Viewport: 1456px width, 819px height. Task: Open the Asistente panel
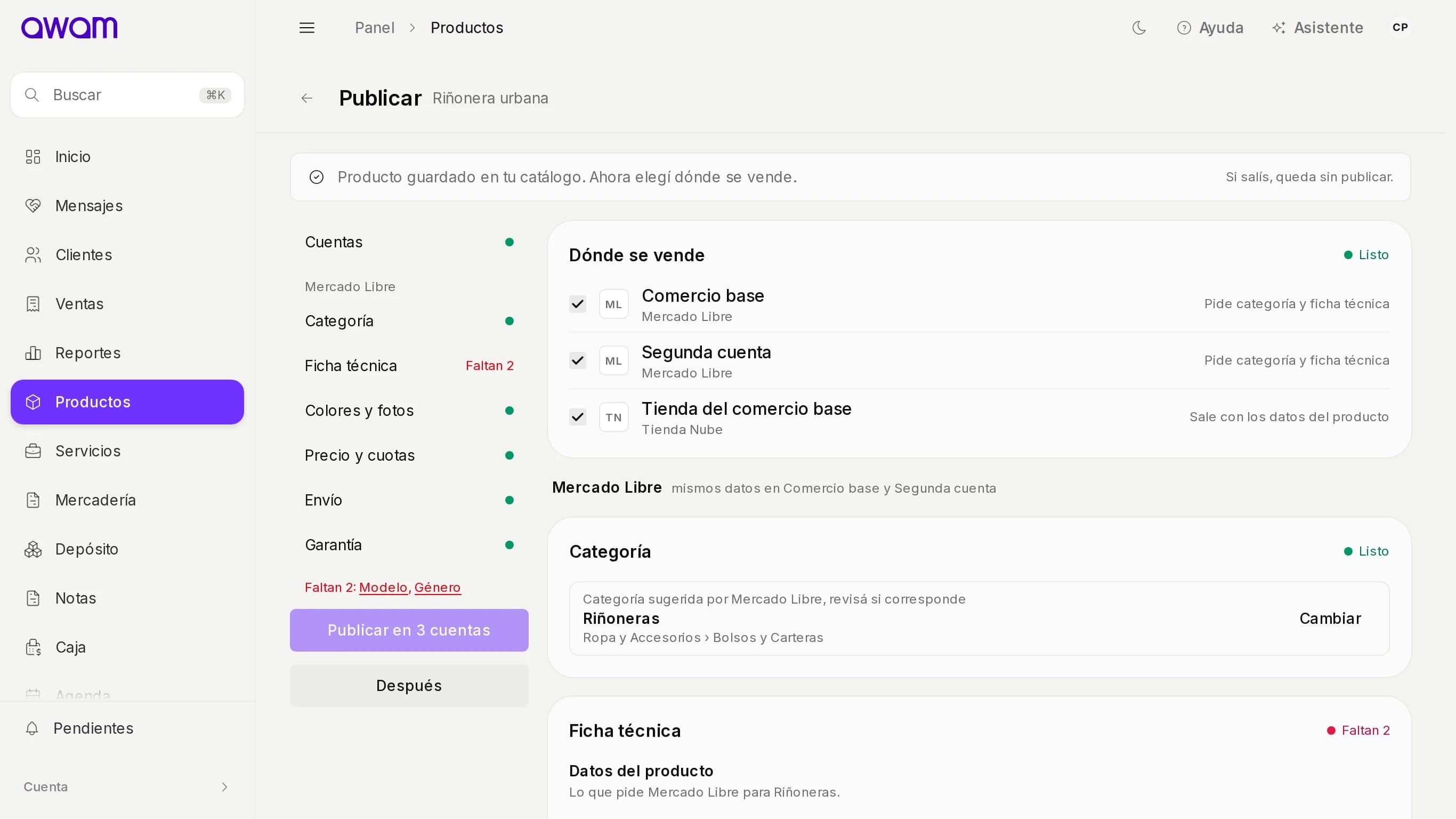(1317, 28)
